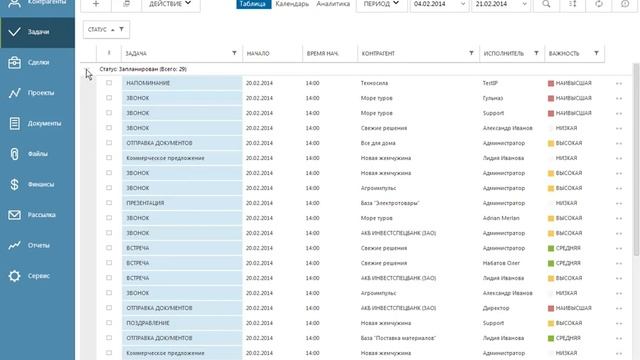Image resolution: width=640 pixels, height=360 pixels.
Task: Open the start date 04.02.2014 dropdown
Action: [x=463, y=4]
